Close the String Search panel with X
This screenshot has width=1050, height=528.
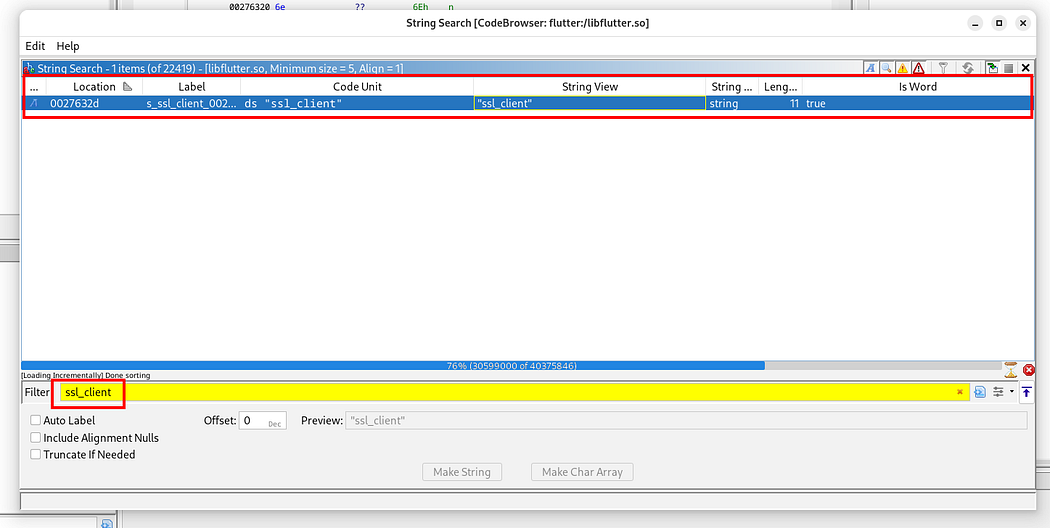1025,68
